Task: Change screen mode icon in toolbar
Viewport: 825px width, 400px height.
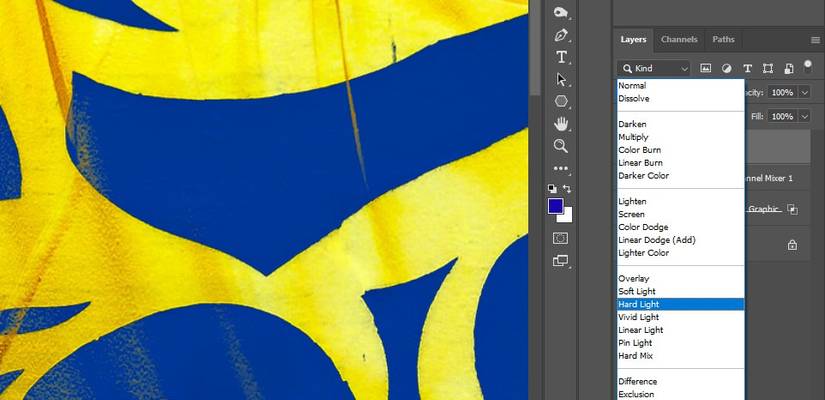Action: [x=561, y=261]
